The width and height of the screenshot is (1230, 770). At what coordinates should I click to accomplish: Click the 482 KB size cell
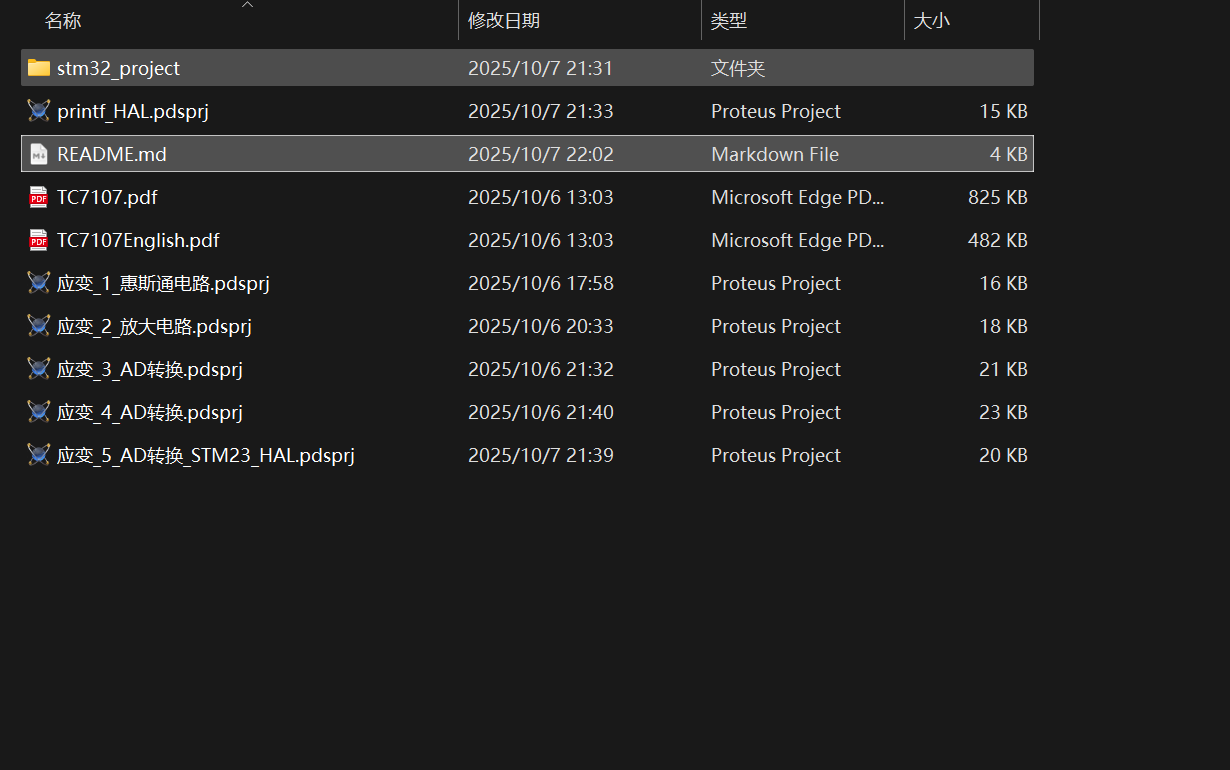tap(997, 240)
